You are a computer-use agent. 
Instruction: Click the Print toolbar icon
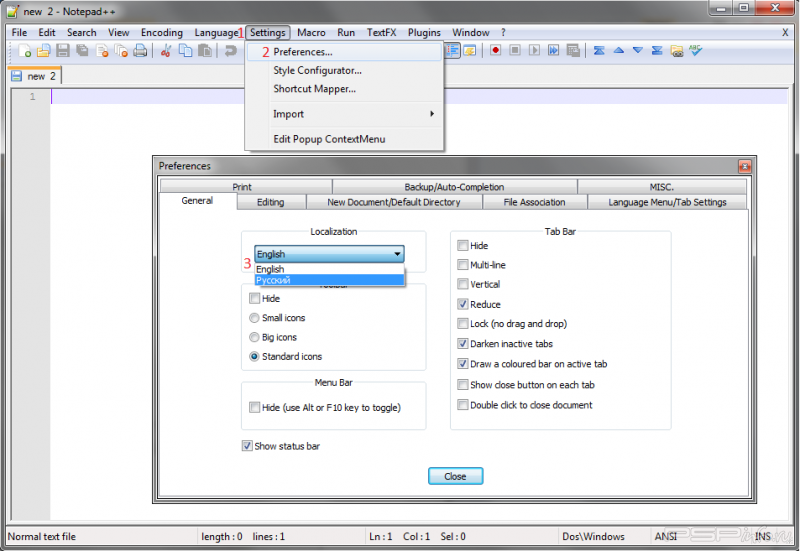click(140, 51)
